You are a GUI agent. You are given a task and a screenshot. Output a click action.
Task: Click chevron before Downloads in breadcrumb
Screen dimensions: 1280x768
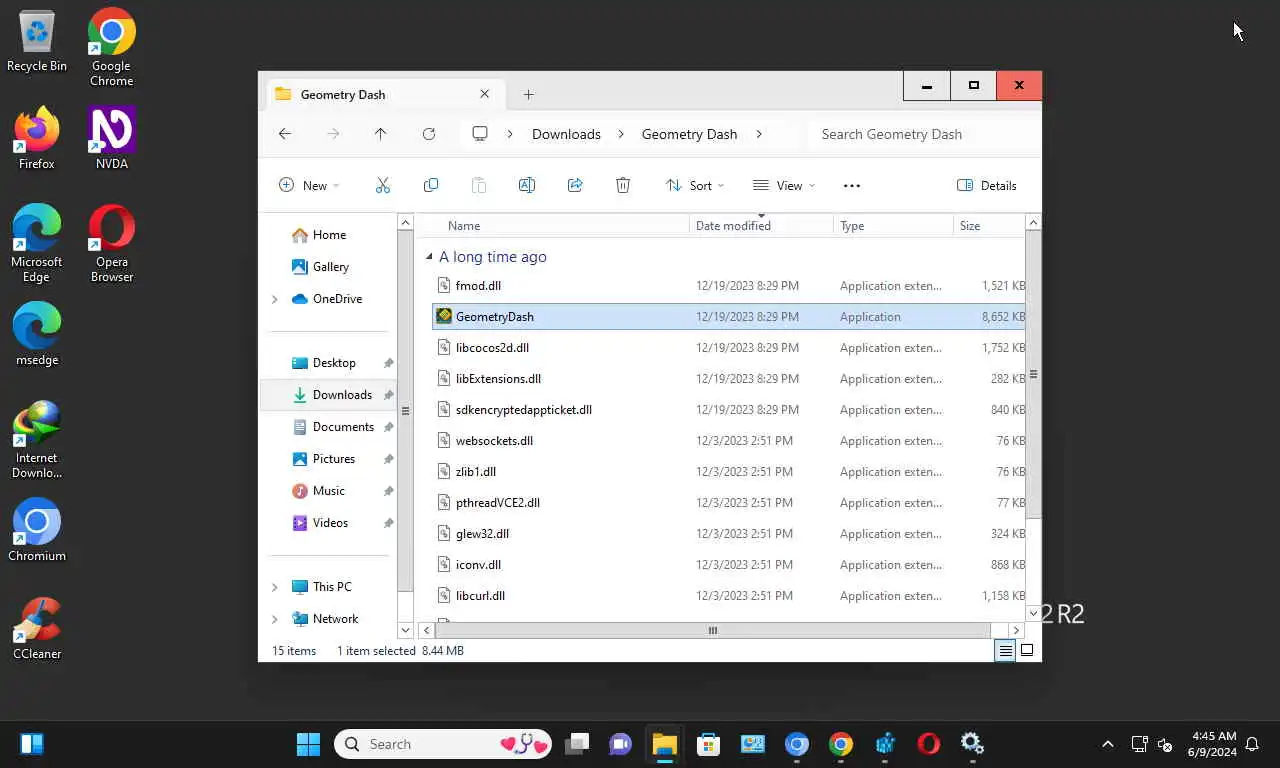(510, 134)
